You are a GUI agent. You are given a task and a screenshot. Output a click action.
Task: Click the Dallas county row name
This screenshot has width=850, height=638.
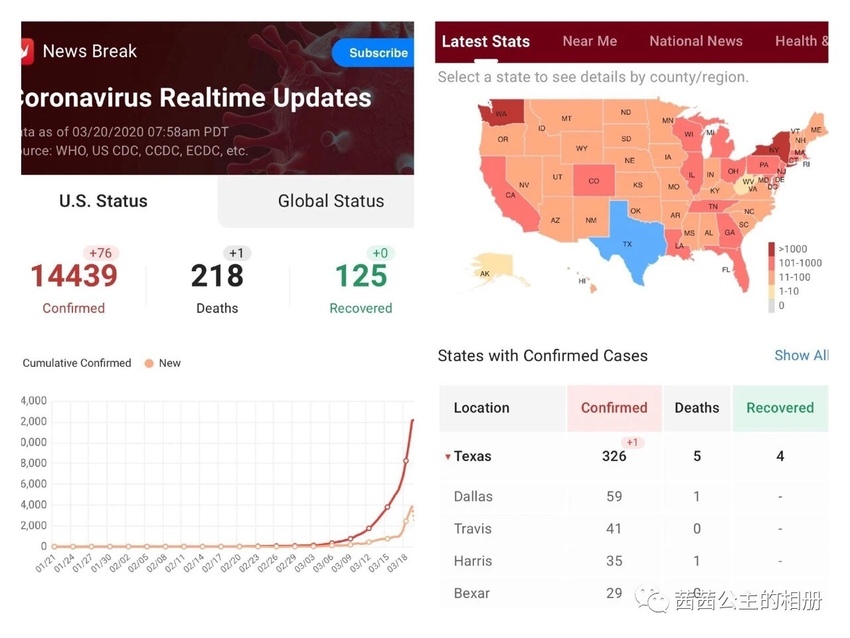click(x=473, y=497)
